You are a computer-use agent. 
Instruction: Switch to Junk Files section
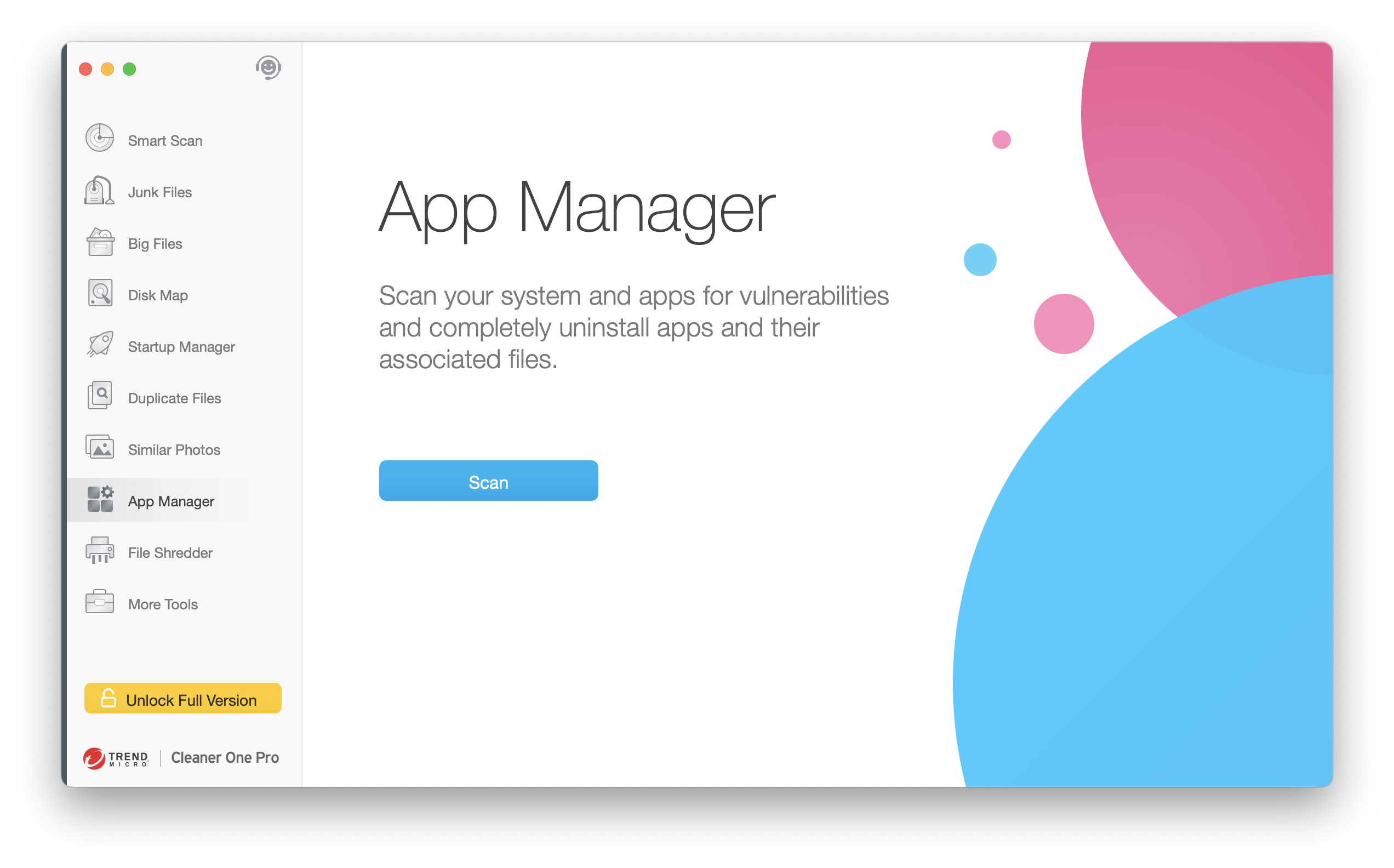click(160, 193)
